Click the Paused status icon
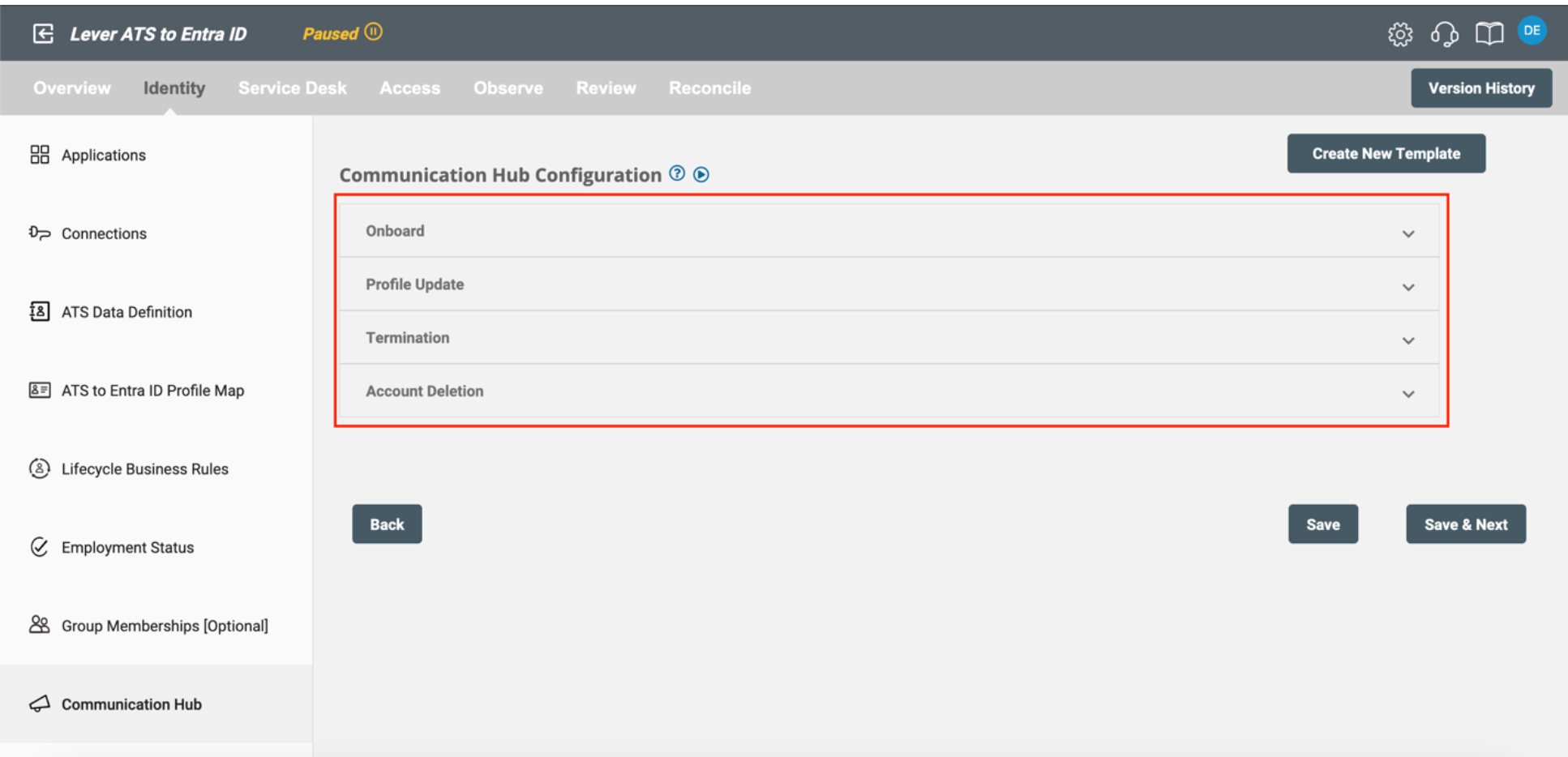The height and width of the screenshot is (757, 1568). coord(373,32)
